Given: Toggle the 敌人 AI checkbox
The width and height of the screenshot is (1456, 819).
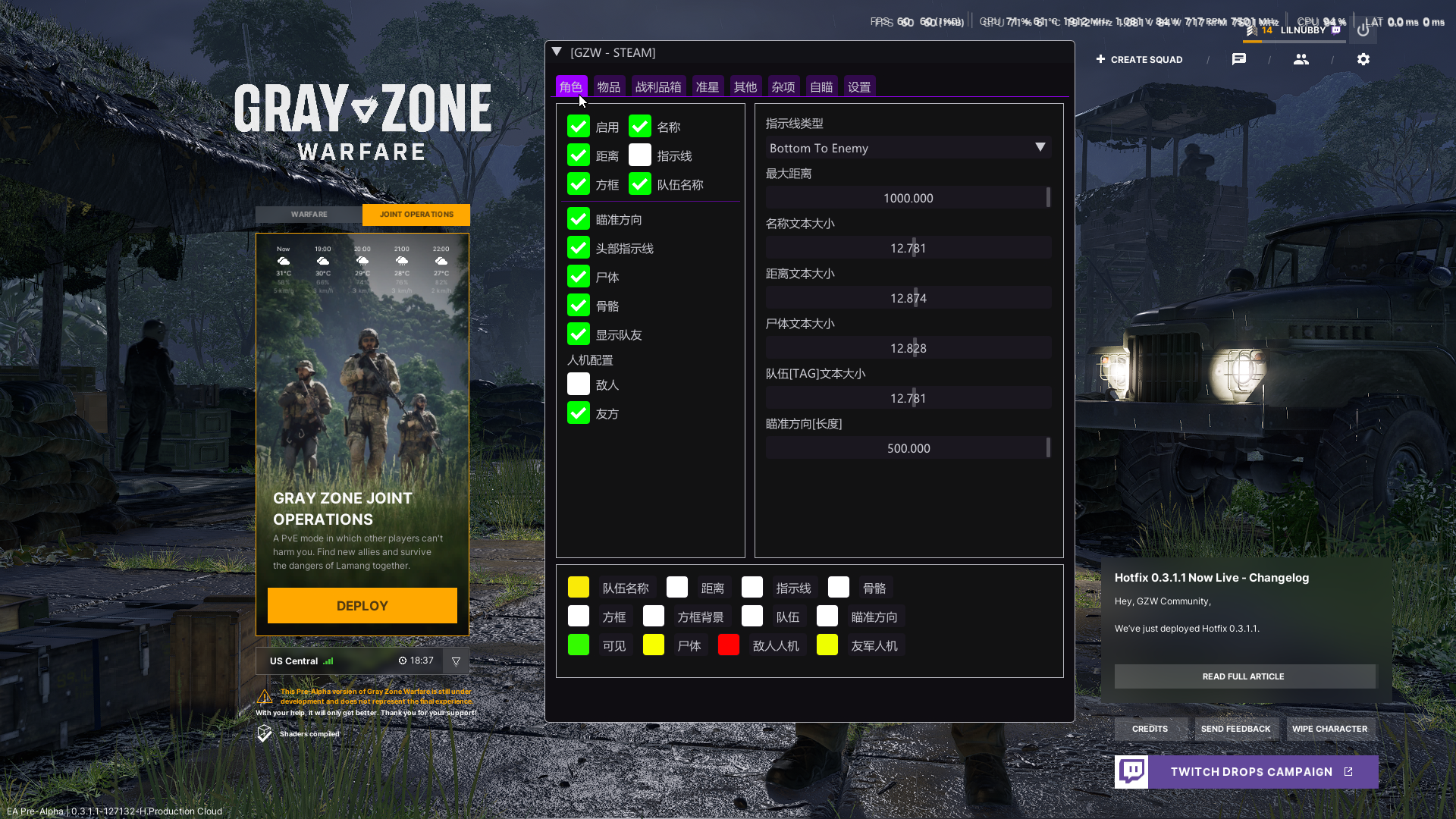Looking at the screenshot, I should pyautogui.click(x=579, y=384).
